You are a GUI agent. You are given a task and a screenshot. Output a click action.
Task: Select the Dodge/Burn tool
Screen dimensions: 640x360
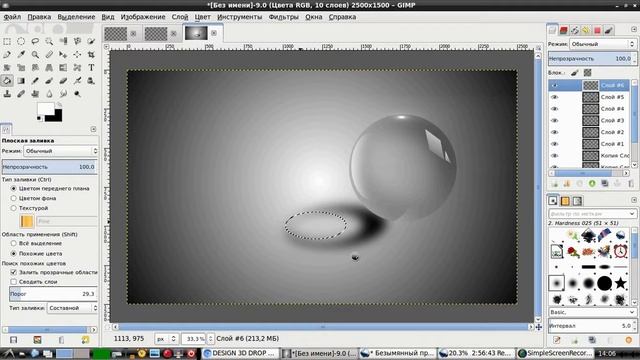click(77, 94)
